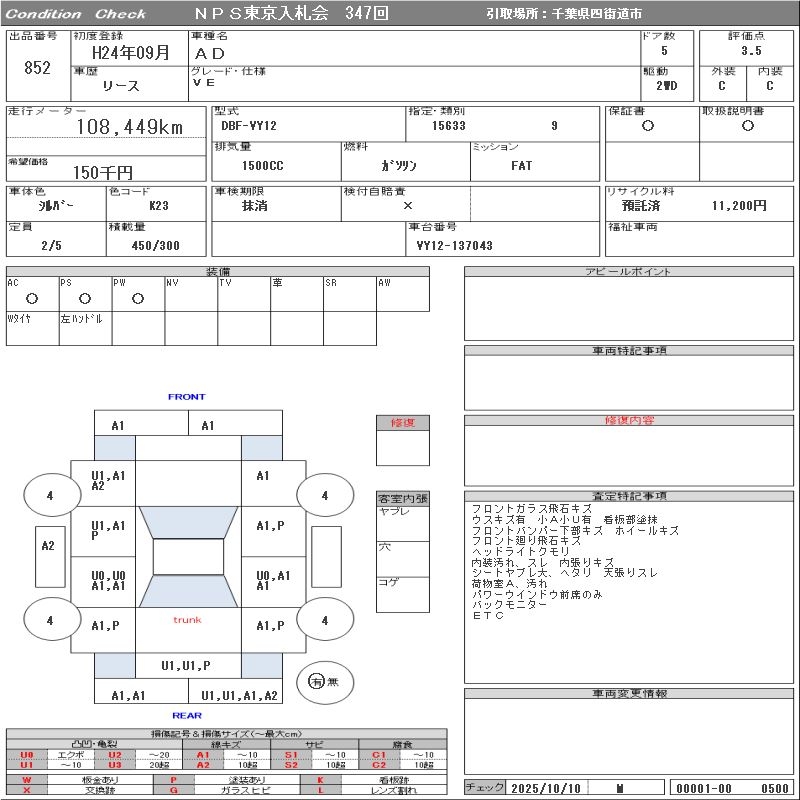Click the × mark under 検付自賠責
This screenshot has width=800, height=800.
pos(407,205)
